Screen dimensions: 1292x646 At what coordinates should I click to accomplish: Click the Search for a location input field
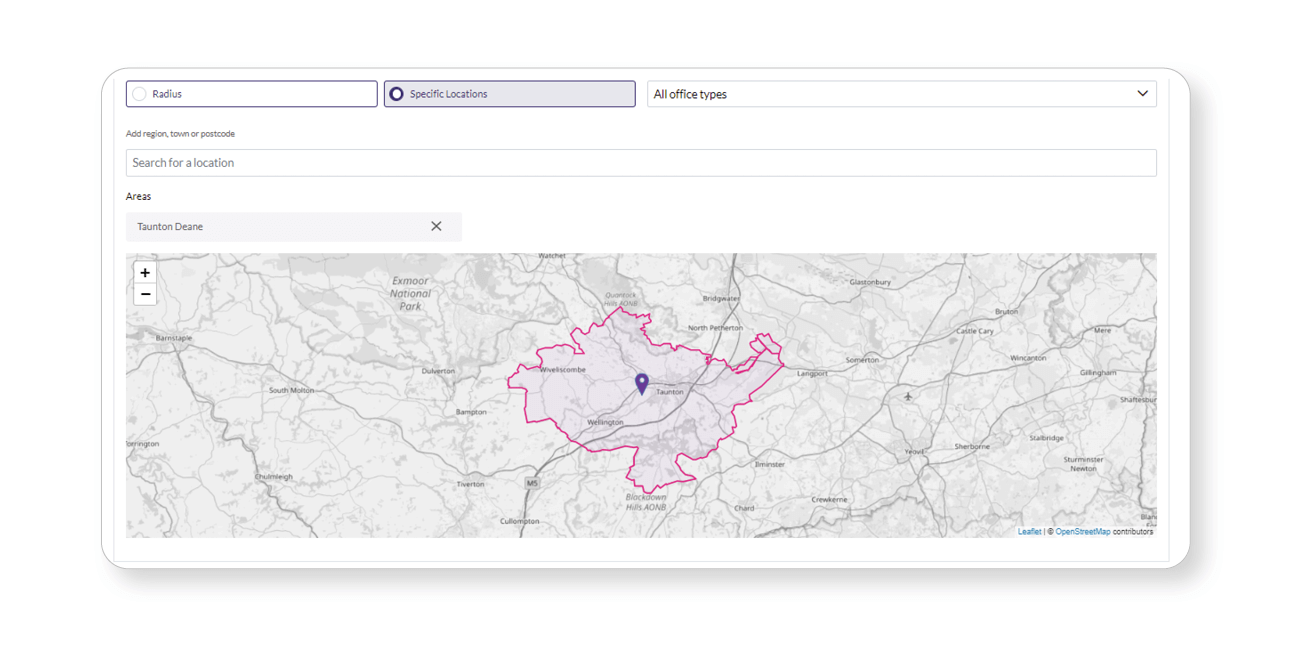pyautogui.click(x=400, y=162)
